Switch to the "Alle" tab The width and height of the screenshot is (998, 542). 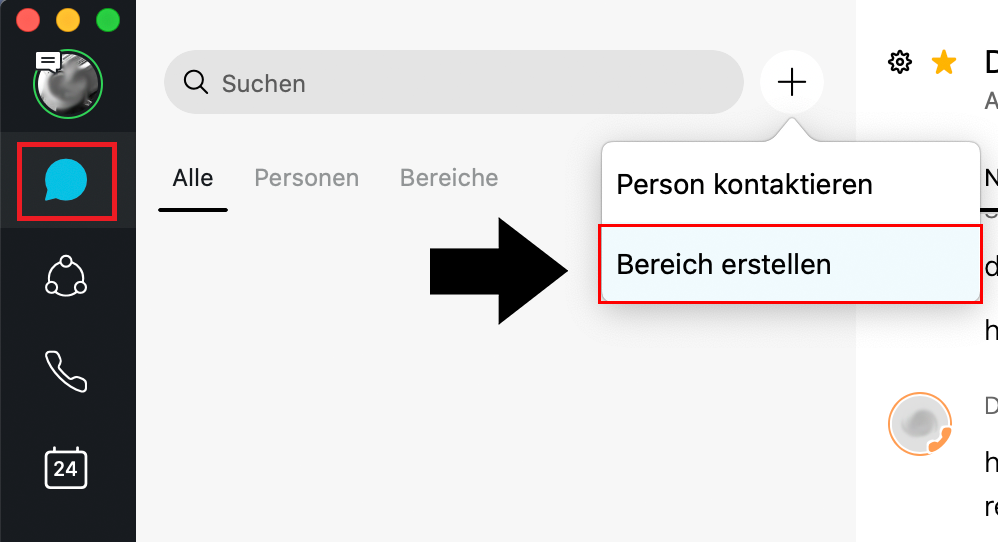(193, 178)
